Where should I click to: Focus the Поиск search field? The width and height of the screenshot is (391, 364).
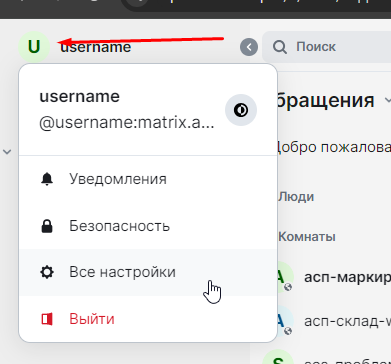(x=327, y=47)
